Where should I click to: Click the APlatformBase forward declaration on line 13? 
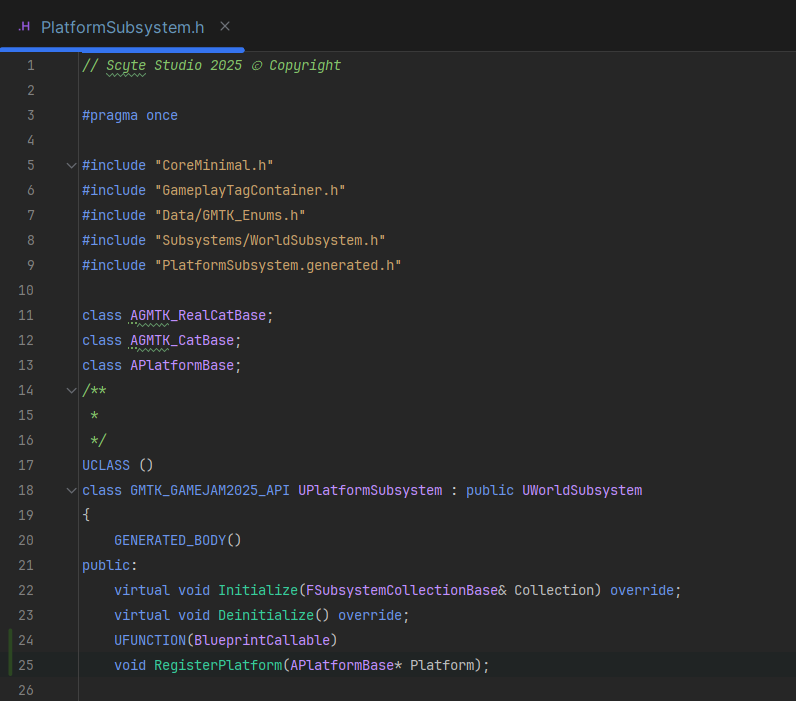click(x=182, y=365)
